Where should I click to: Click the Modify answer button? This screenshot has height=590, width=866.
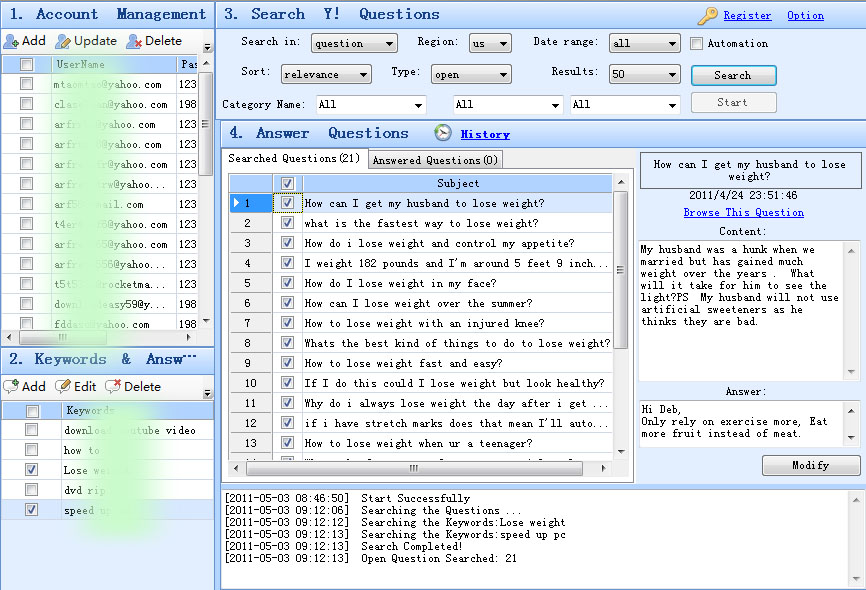811,465
